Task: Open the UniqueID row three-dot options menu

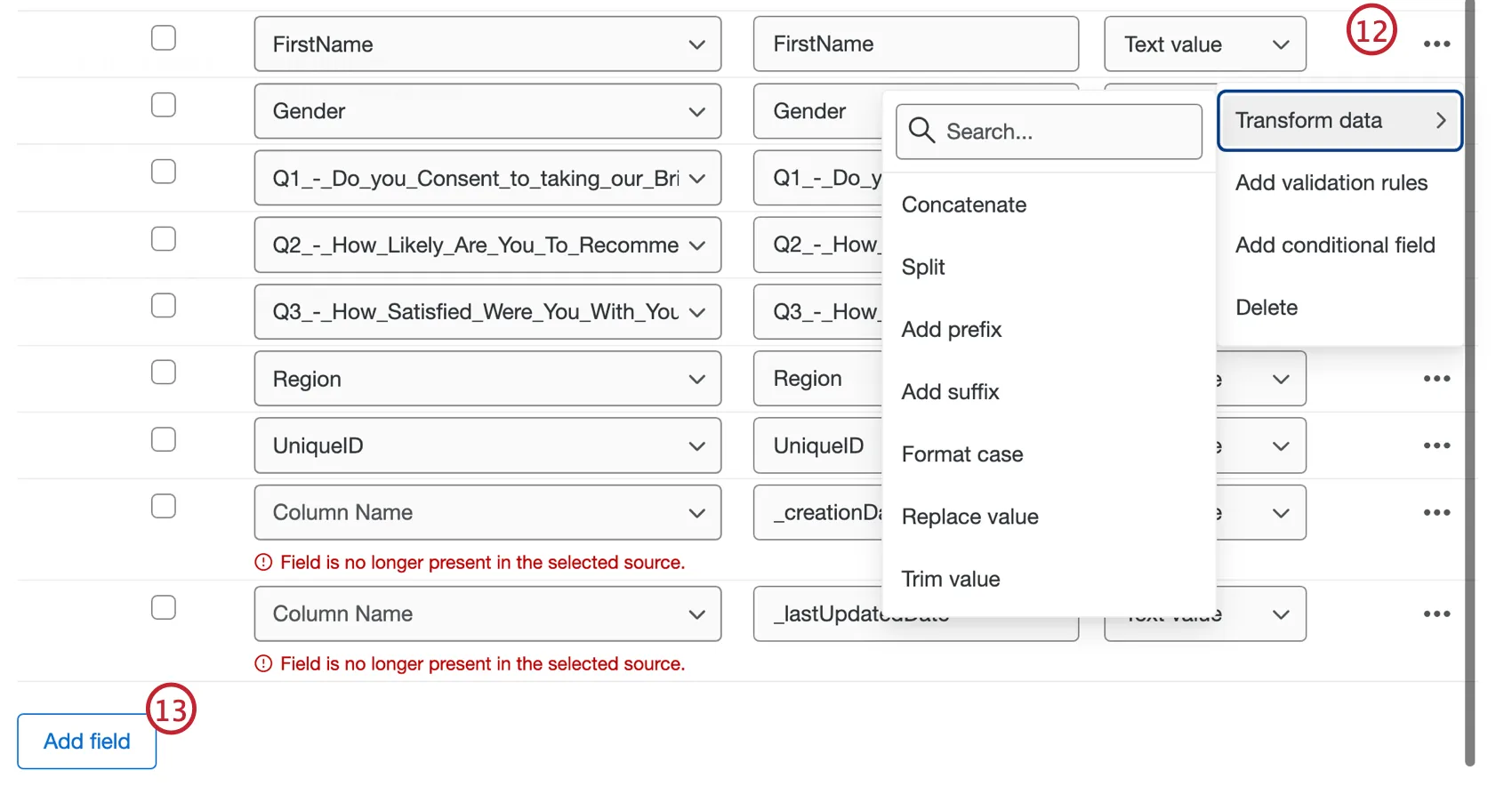Action: click(1436, 445)
